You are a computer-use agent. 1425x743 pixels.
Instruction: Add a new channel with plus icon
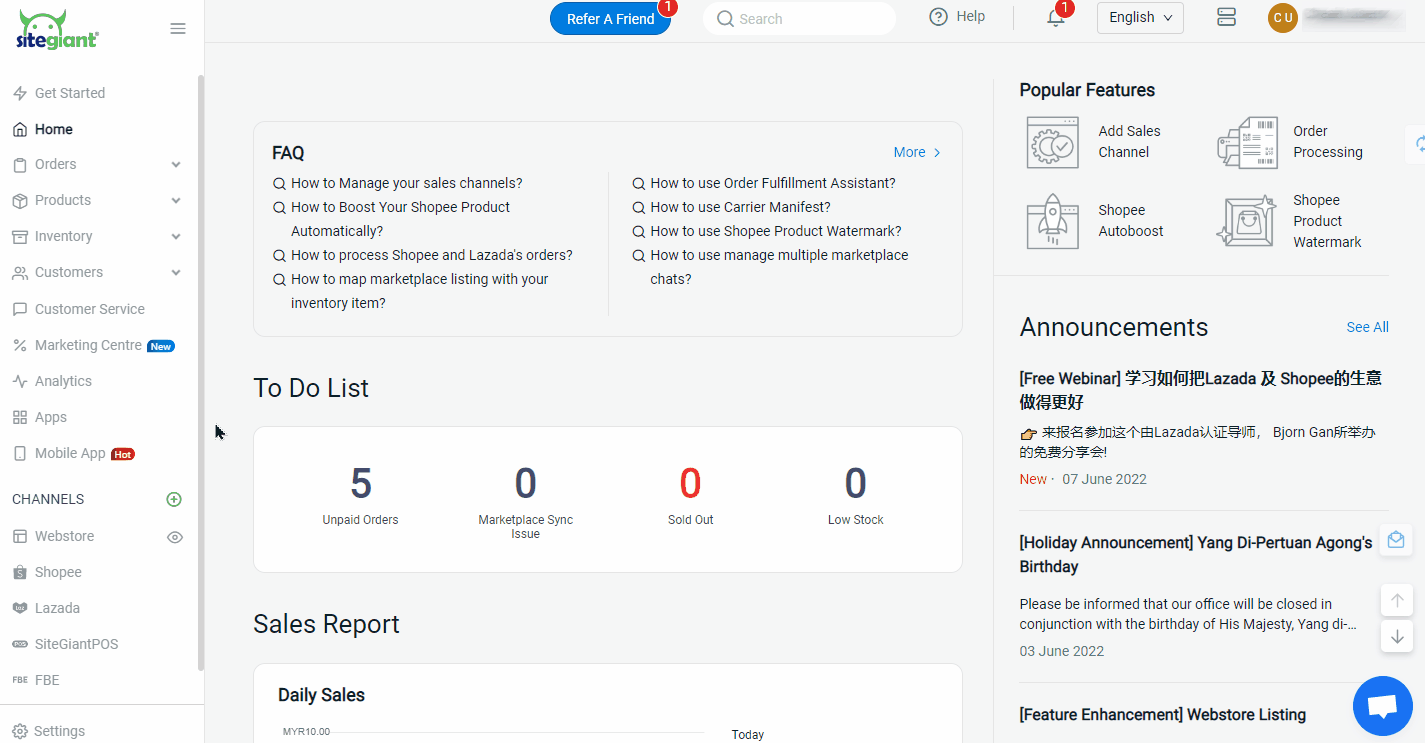pyautogui.click(x=174, y=499)
